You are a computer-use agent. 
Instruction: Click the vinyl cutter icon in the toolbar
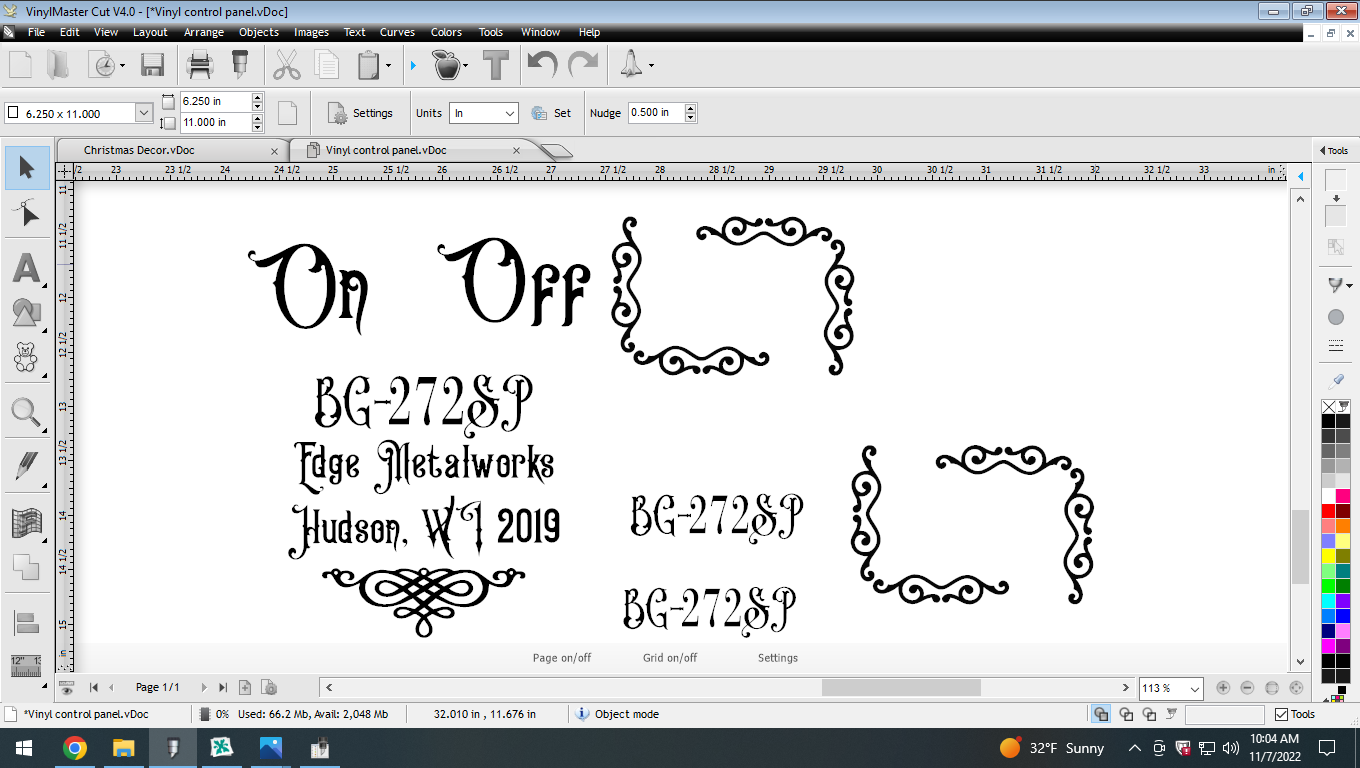tap(240, 64)
